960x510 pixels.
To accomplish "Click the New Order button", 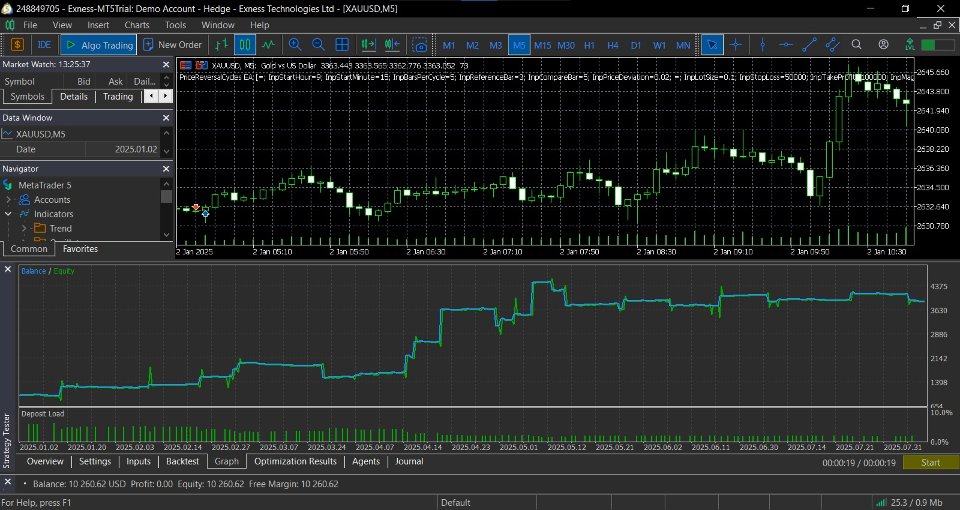I will point(172,45).
